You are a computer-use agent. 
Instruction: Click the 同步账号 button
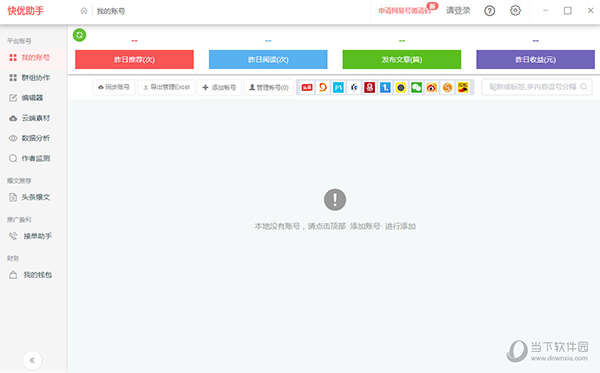pyautogui.click(x=114, y=87)
